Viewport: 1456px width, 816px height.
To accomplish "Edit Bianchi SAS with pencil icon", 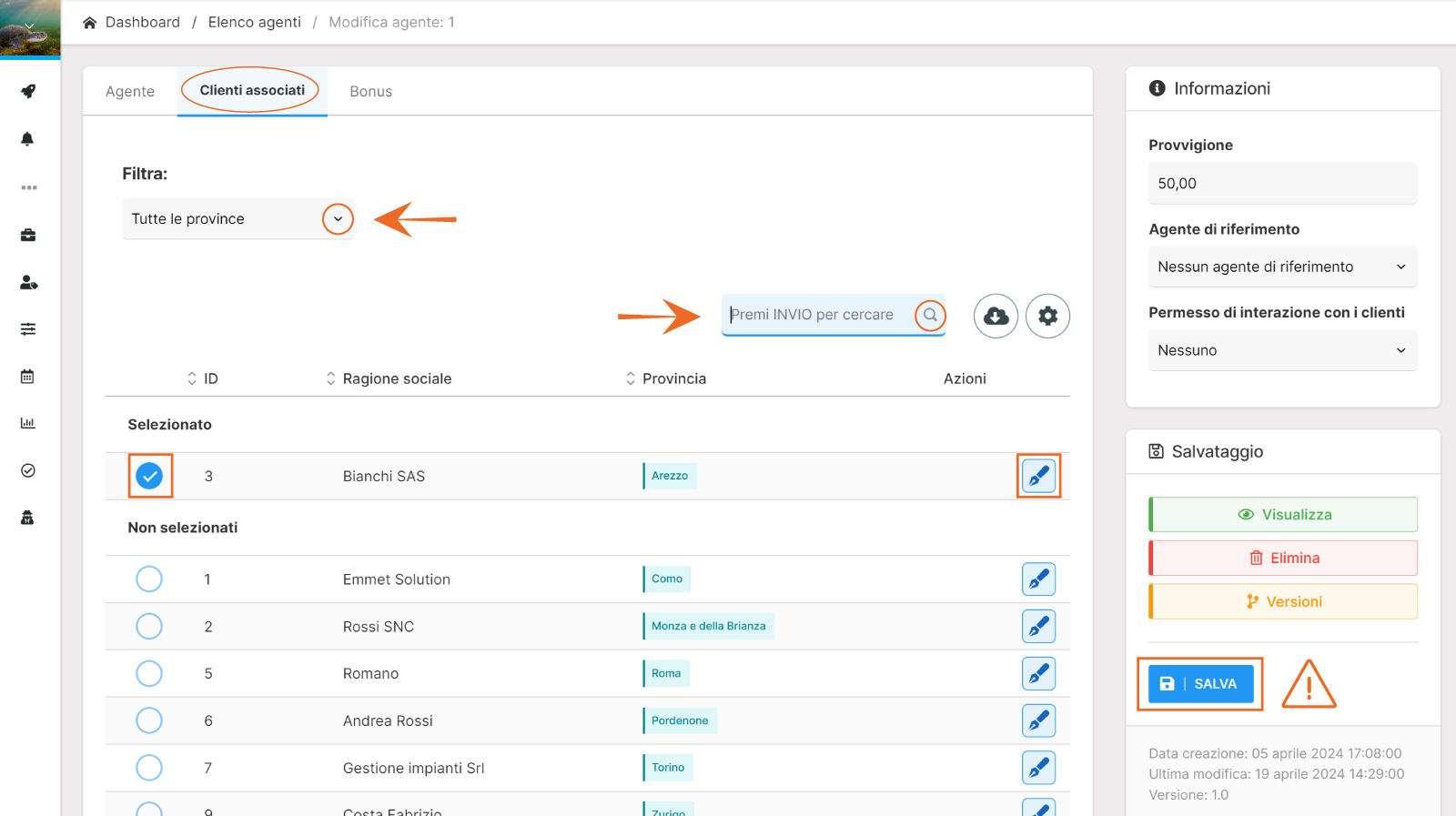I will [x=1038, y=476].
